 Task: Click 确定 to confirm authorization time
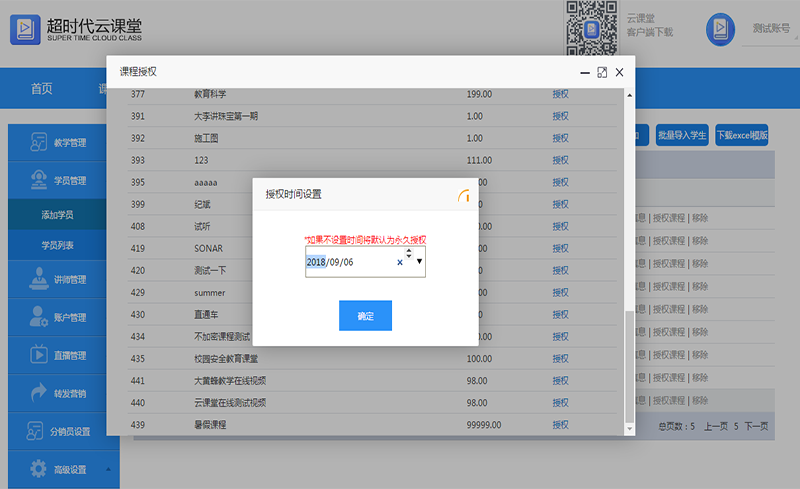[365, 316]
